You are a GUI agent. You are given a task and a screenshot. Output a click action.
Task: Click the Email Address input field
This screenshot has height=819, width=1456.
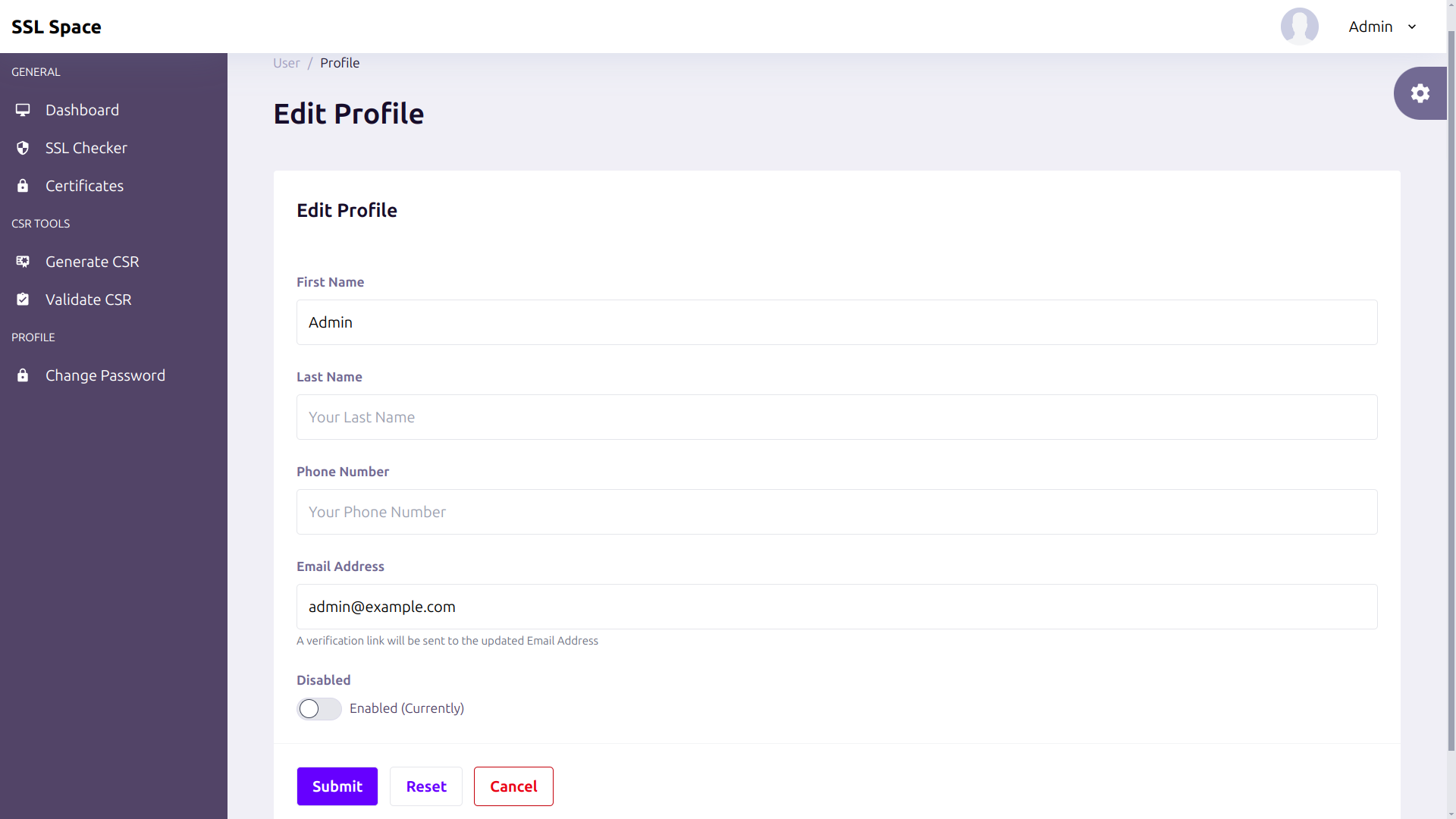[x=837, y=606]
